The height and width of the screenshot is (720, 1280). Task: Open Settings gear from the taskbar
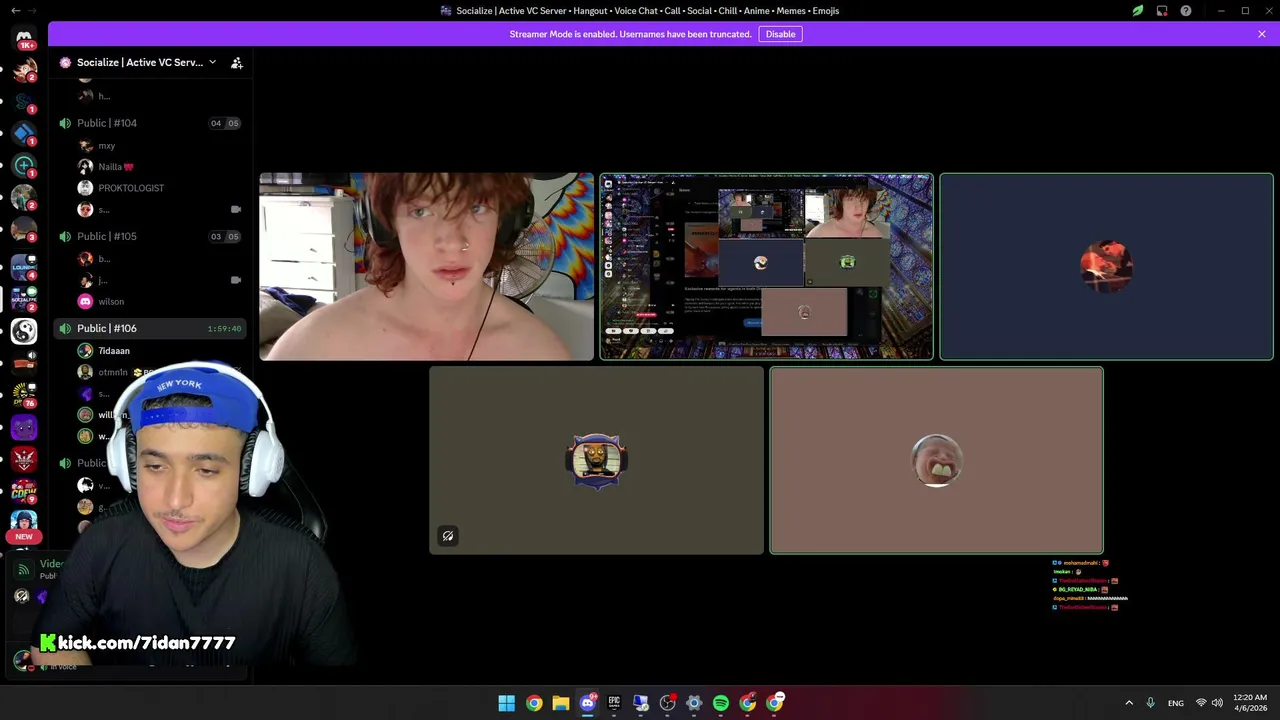694,703
